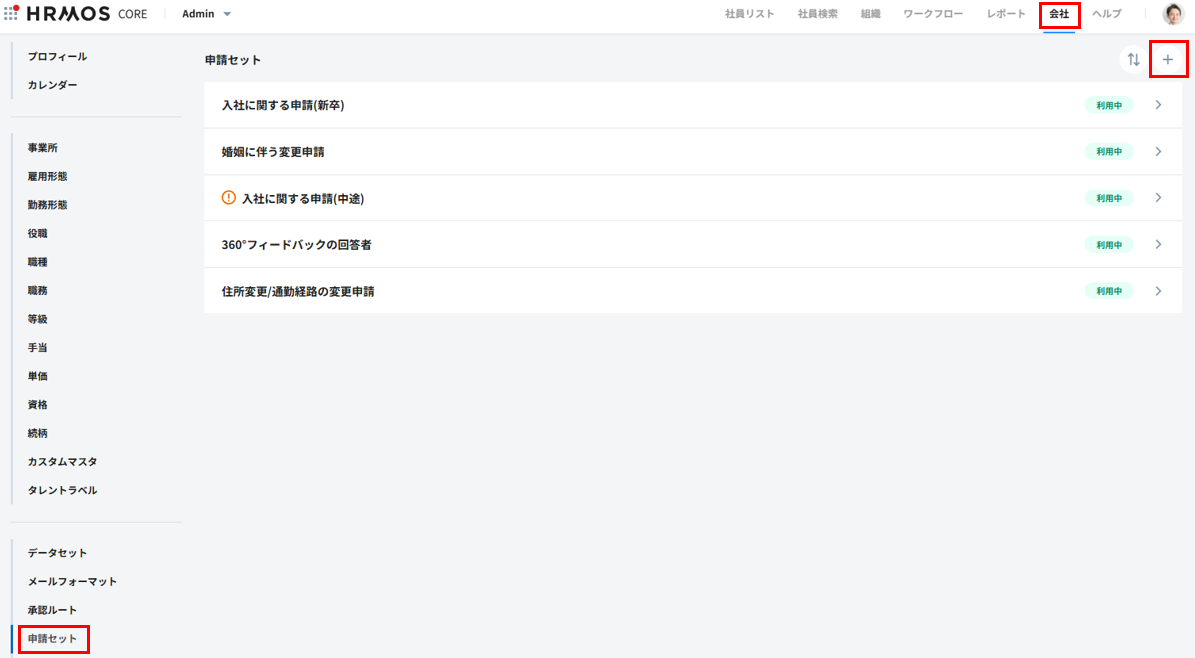Click the 利用中 badge on 入社に関する申請(中途)
The width and height of the screenshot is (1195, 658).
1108,198
